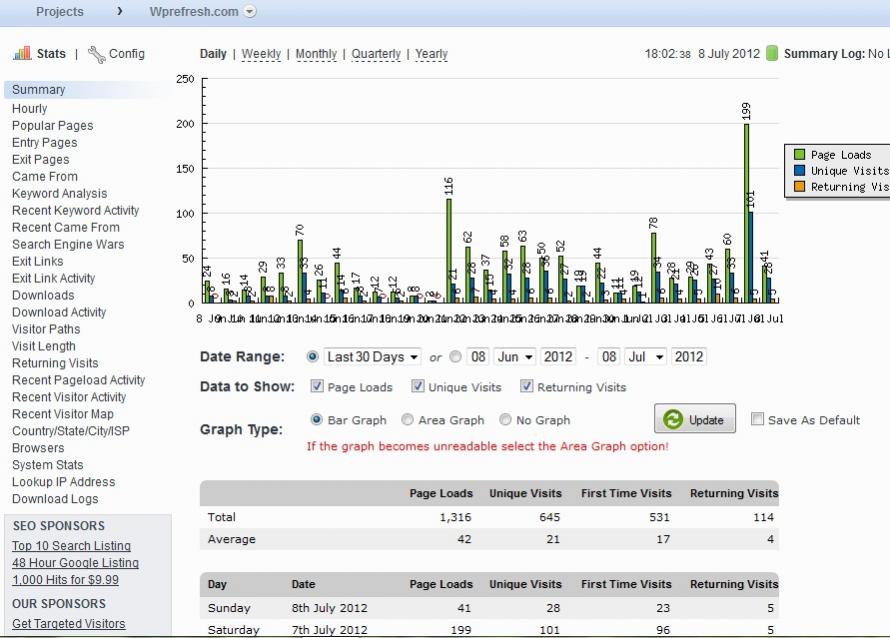Click the start day input field

coord(478,356)
